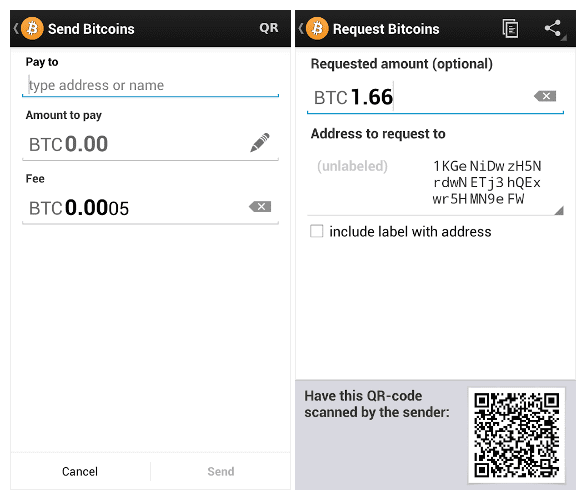
Task: Open the share icon in Request Bitcoins
Action: tap(553, 28)
